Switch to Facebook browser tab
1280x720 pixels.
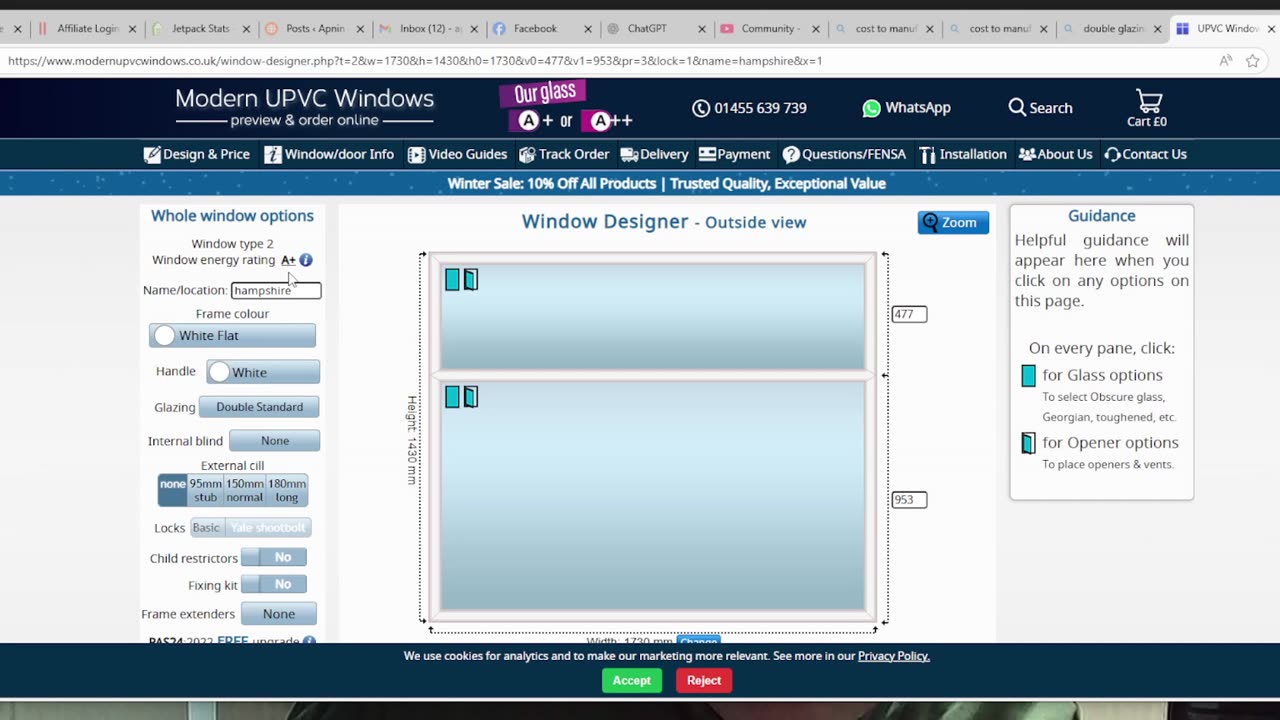coord(542,29)
